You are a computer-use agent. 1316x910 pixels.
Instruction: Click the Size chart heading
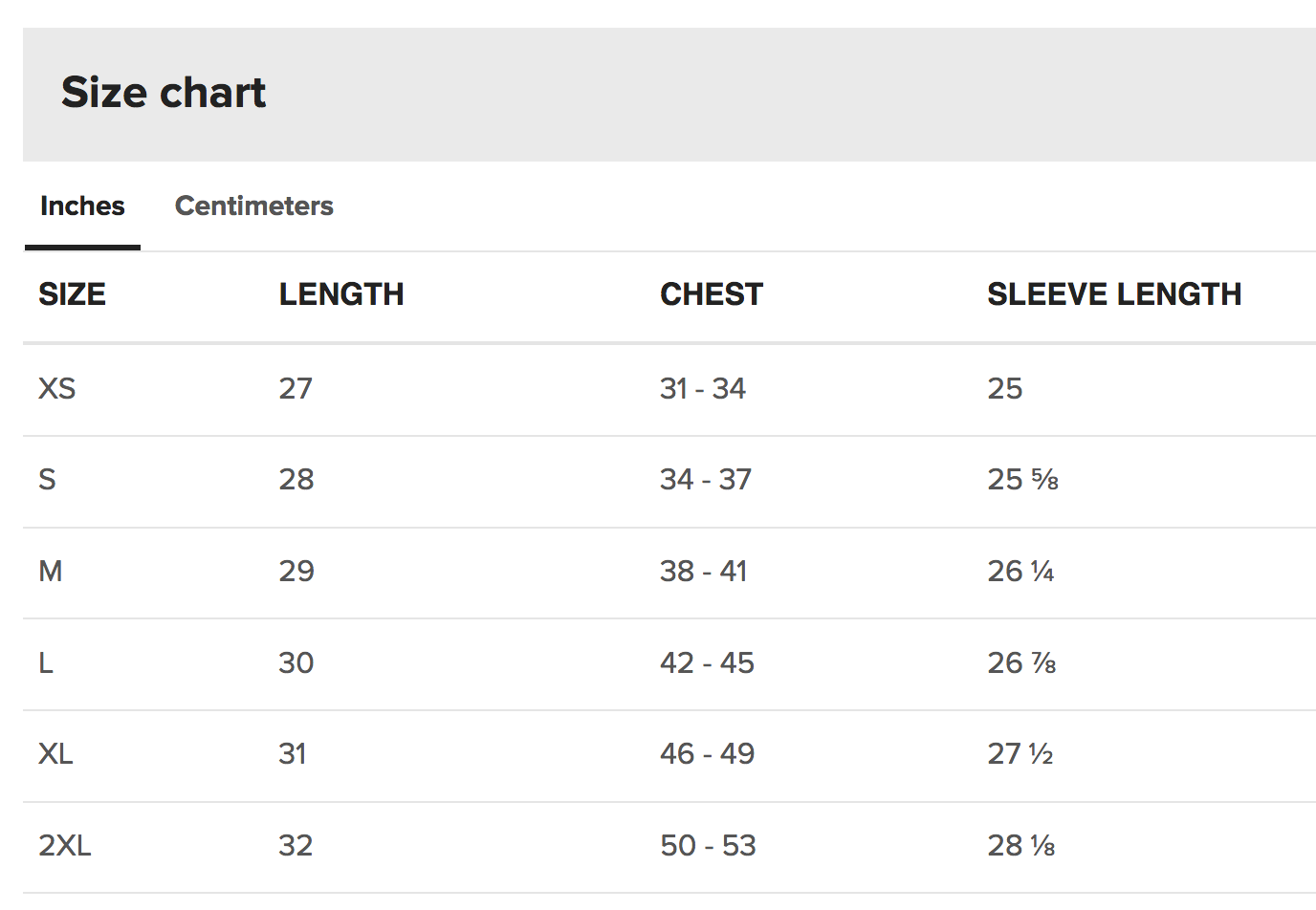[164, 93]
